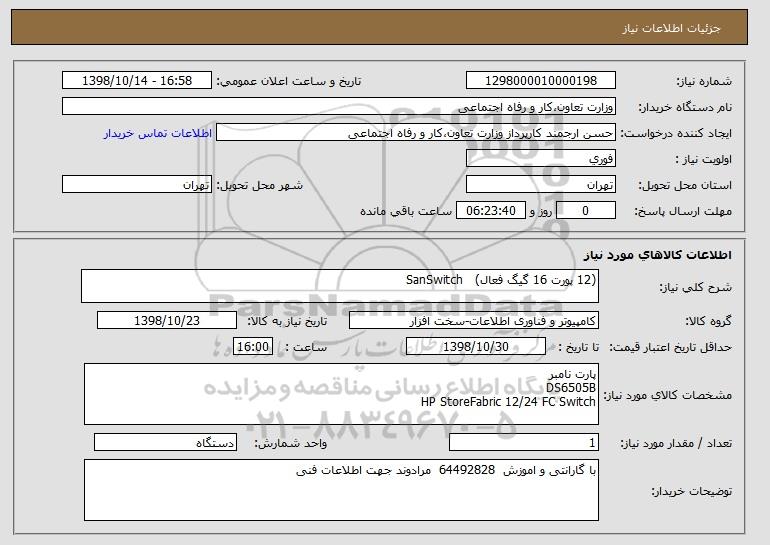
Task: Click the need number field 1298000010000198
Action: point(541,81)
